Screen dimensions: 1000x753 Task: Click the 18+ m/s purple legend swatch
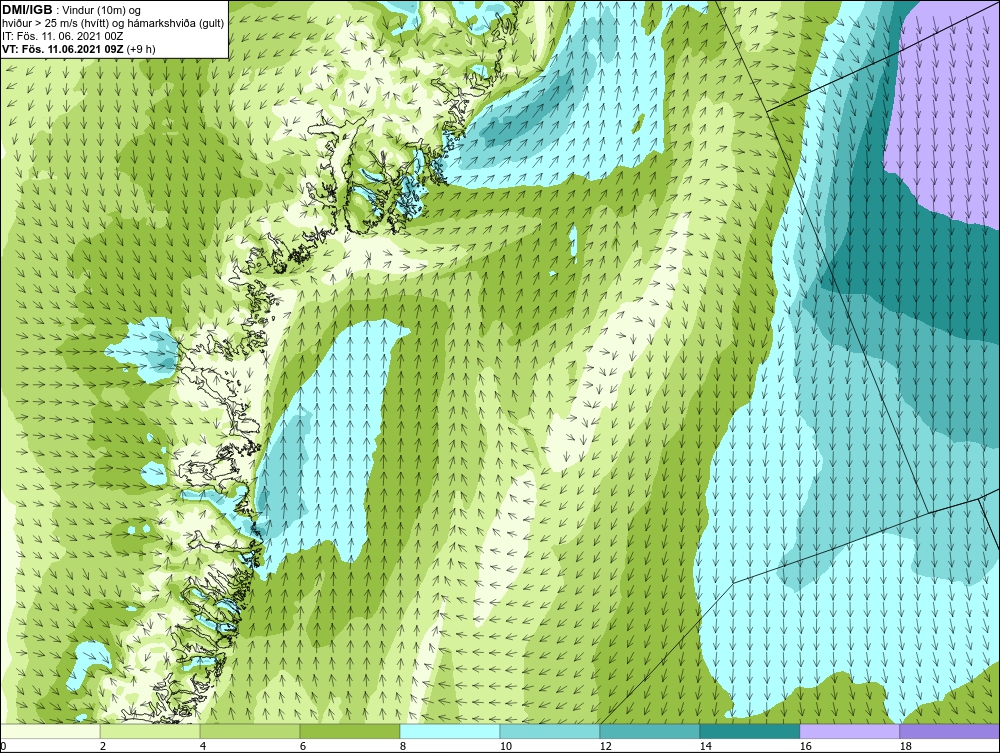(x=950, y=731)
